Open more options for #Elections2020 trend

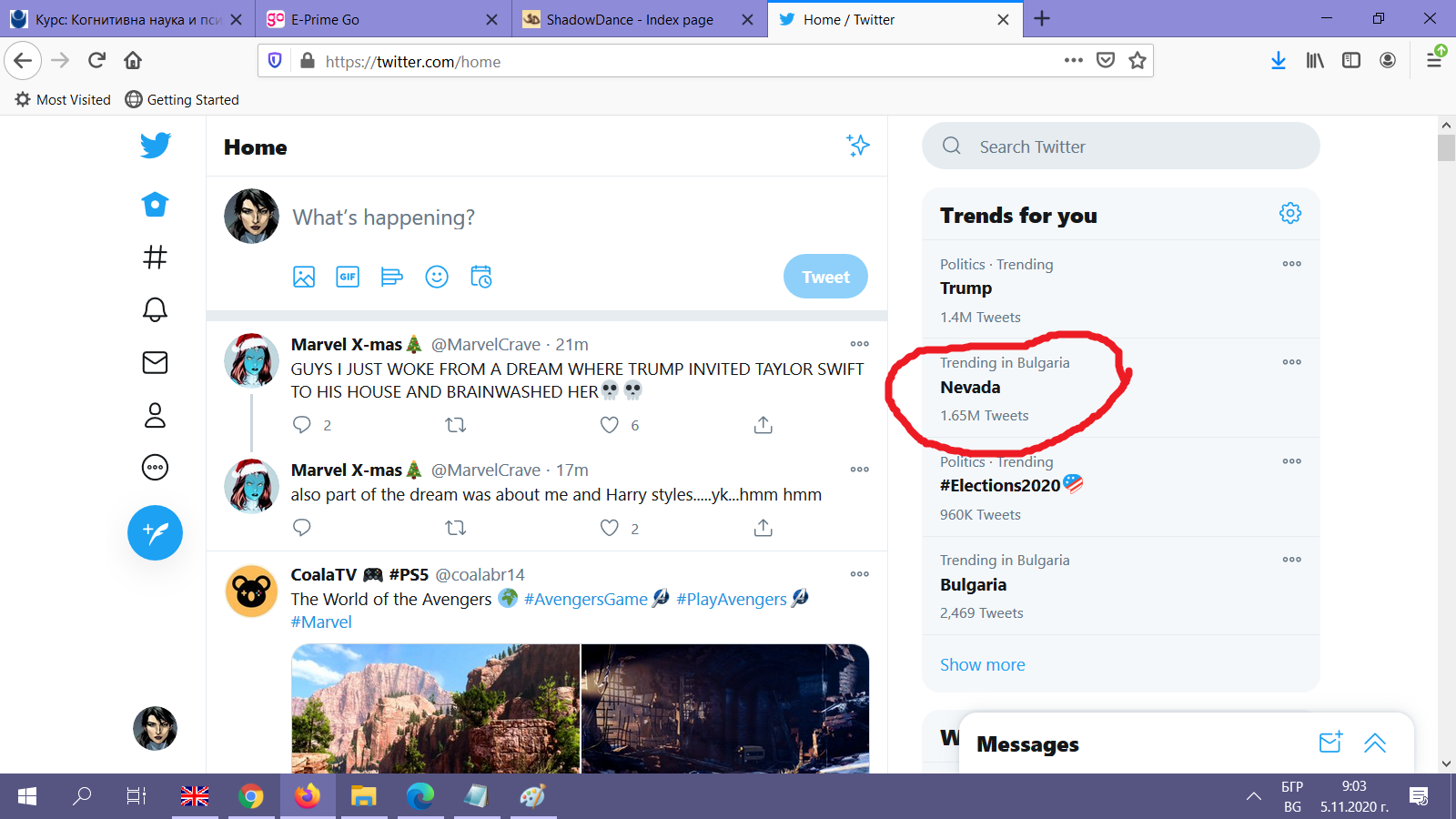tap(1292, 461)
